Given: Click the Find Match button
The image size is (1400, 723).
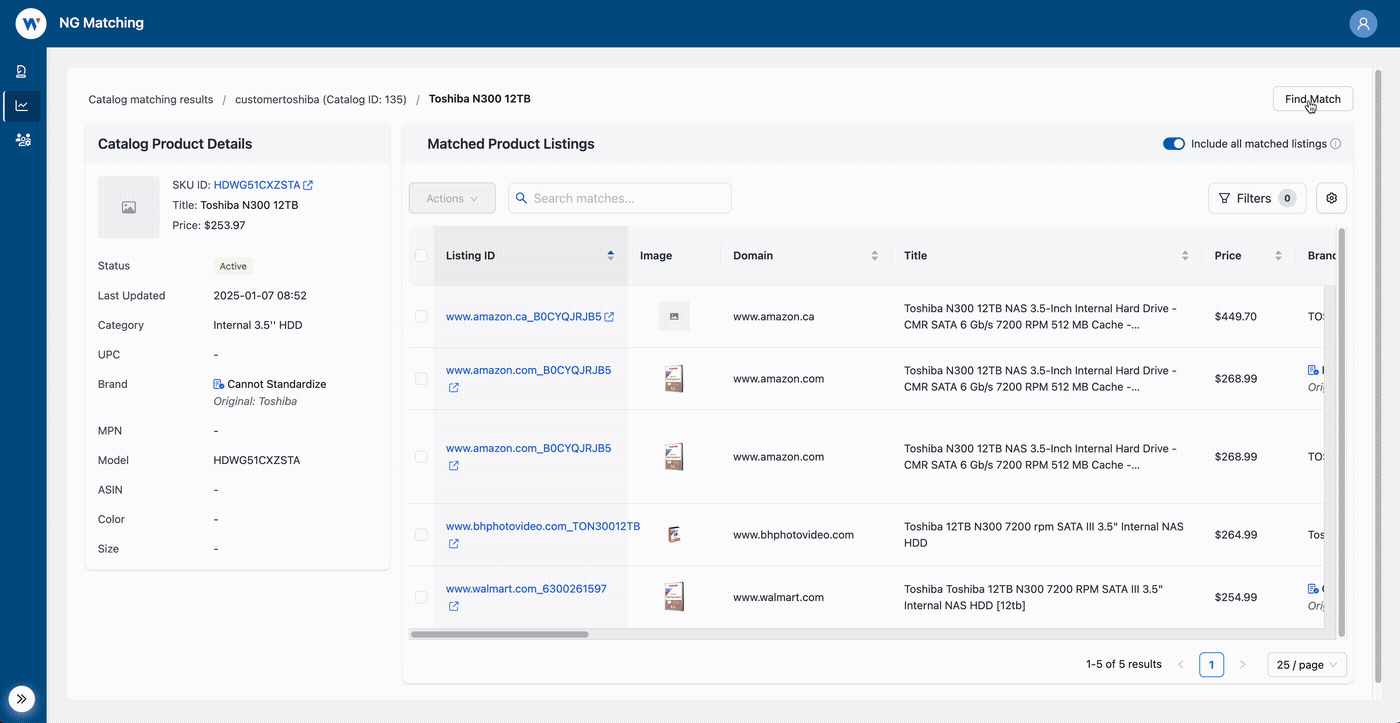Looking at the screenshot, I should point(1313,99).
